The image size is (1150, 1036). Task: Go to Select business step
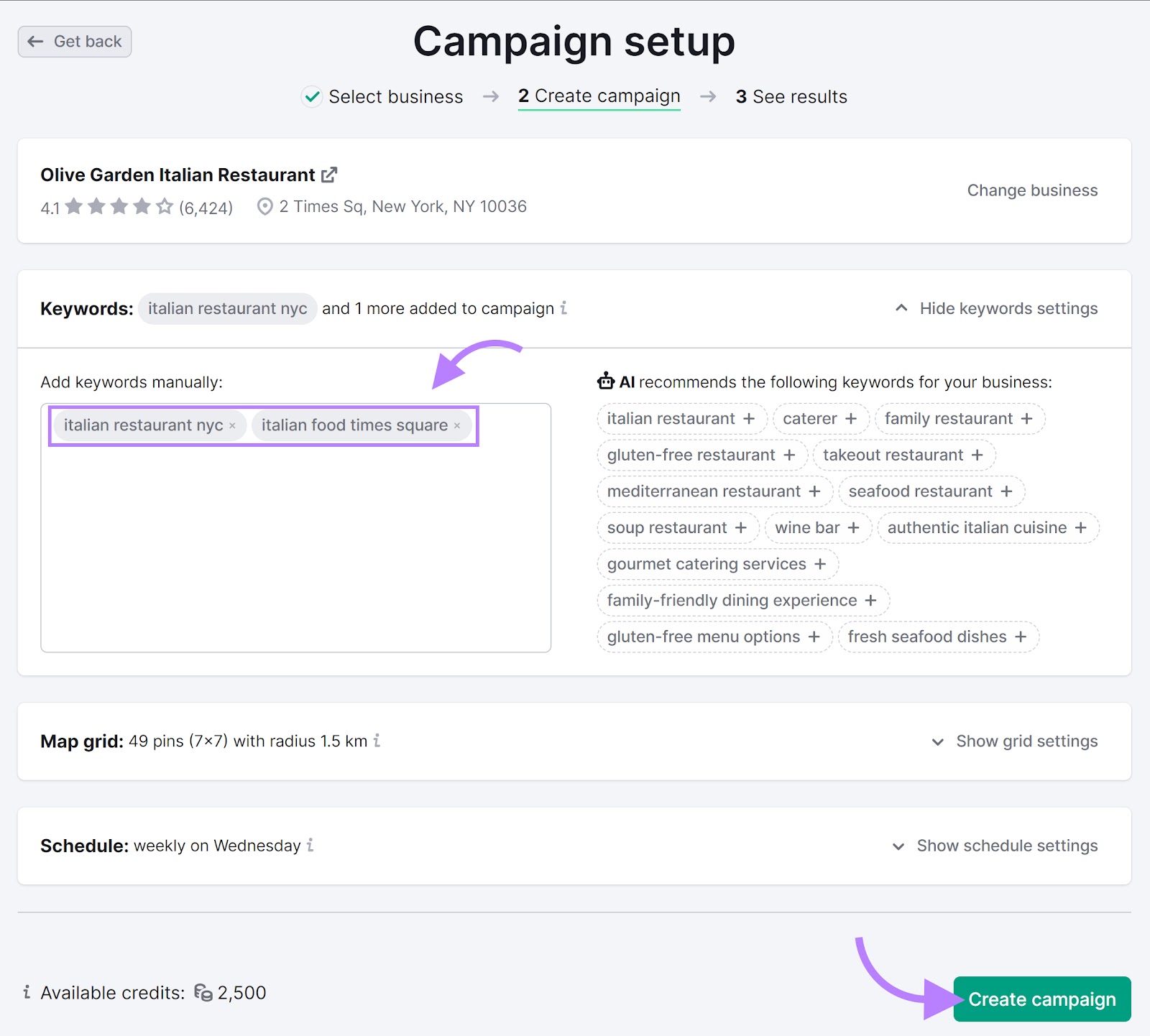coord(382,96)
